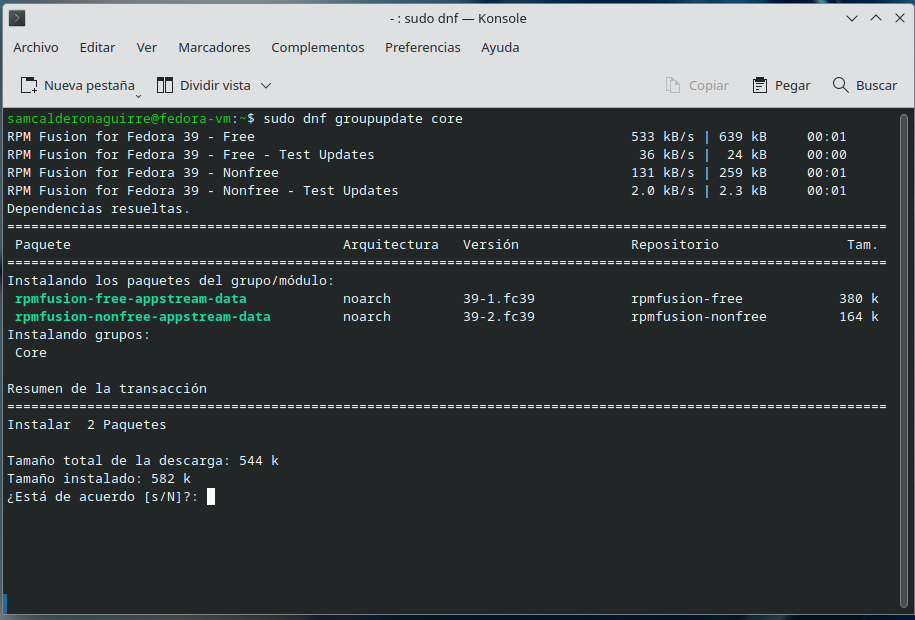The width and height of the screenshot is (915, 620).
Task: Click the rpmfusion-free-appstream-data package name
Action: [131, 299]
